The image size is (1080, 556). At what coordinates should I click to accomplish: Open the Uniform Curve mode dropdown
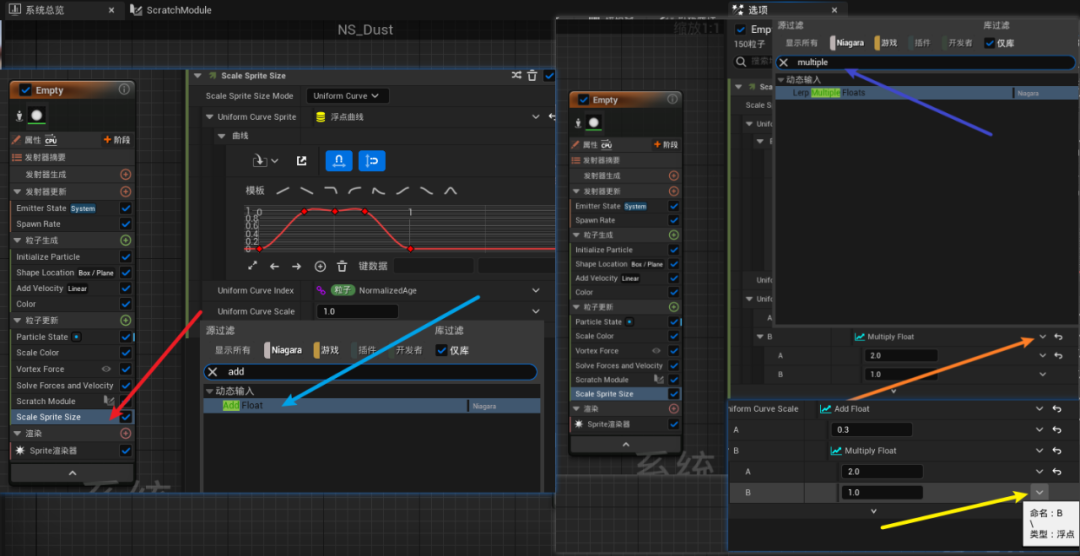(348, 96)
